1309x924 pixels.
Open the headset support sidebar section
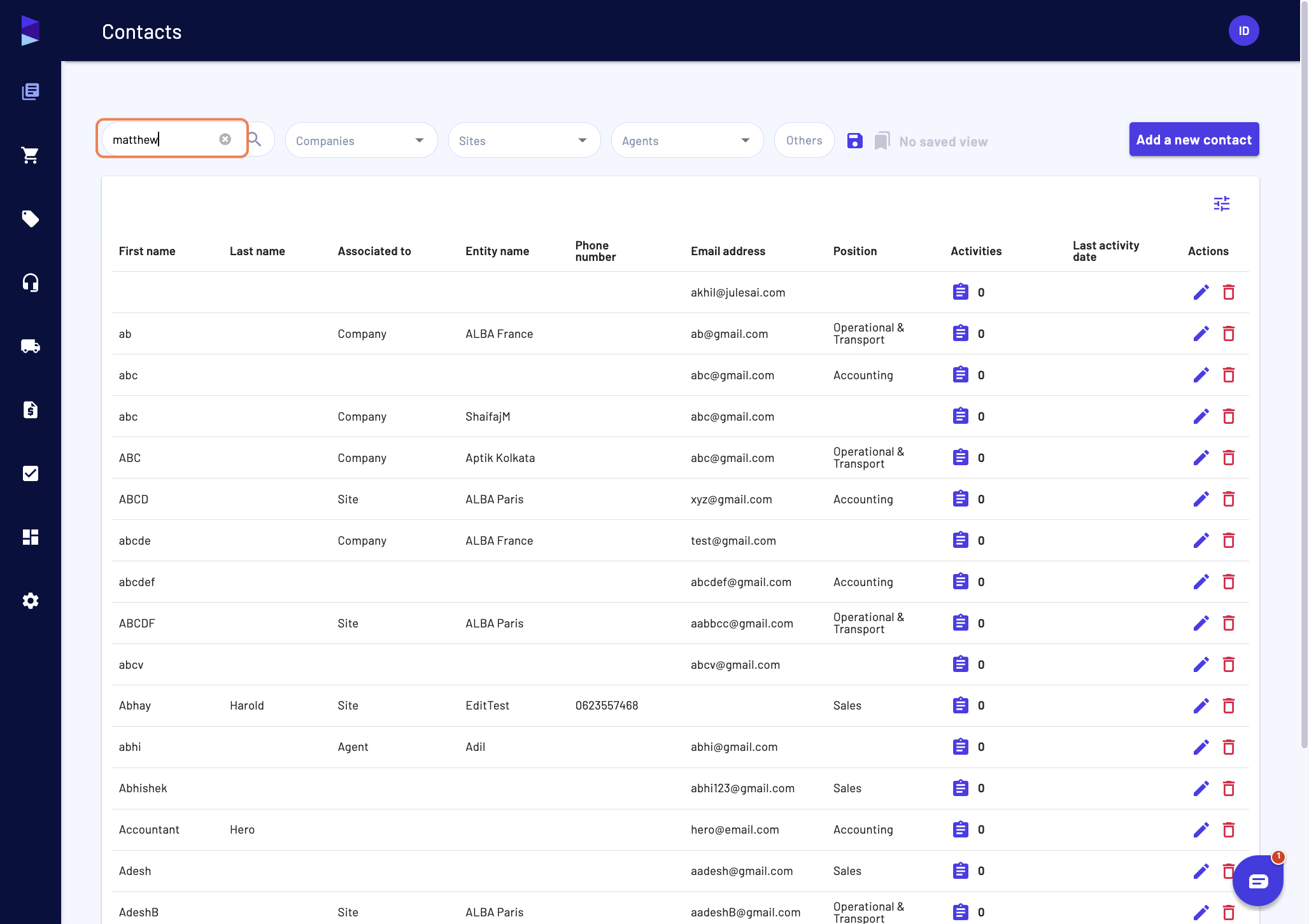tap(31, 283)
